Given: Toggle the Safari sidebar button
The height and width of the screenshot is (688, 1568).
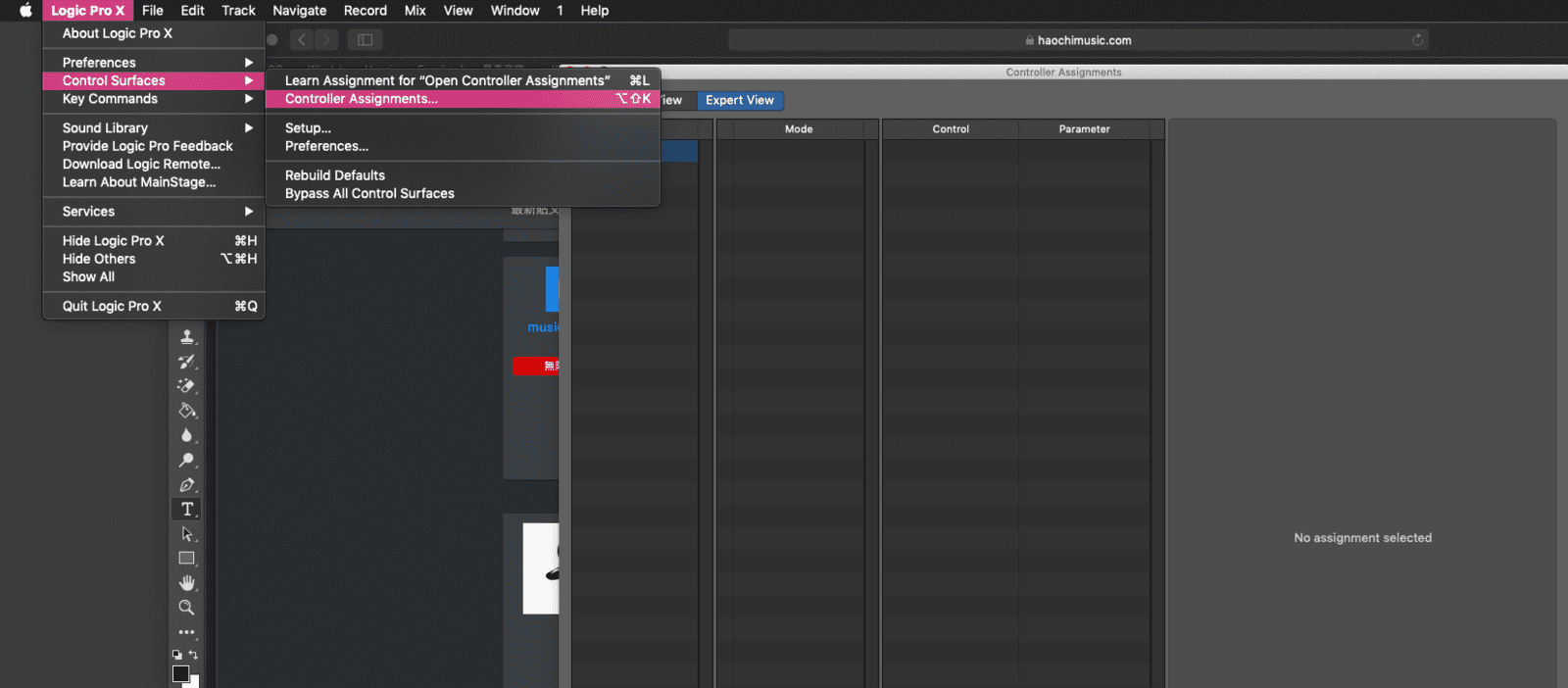Looking at the screenshot, I should (365, 40).
